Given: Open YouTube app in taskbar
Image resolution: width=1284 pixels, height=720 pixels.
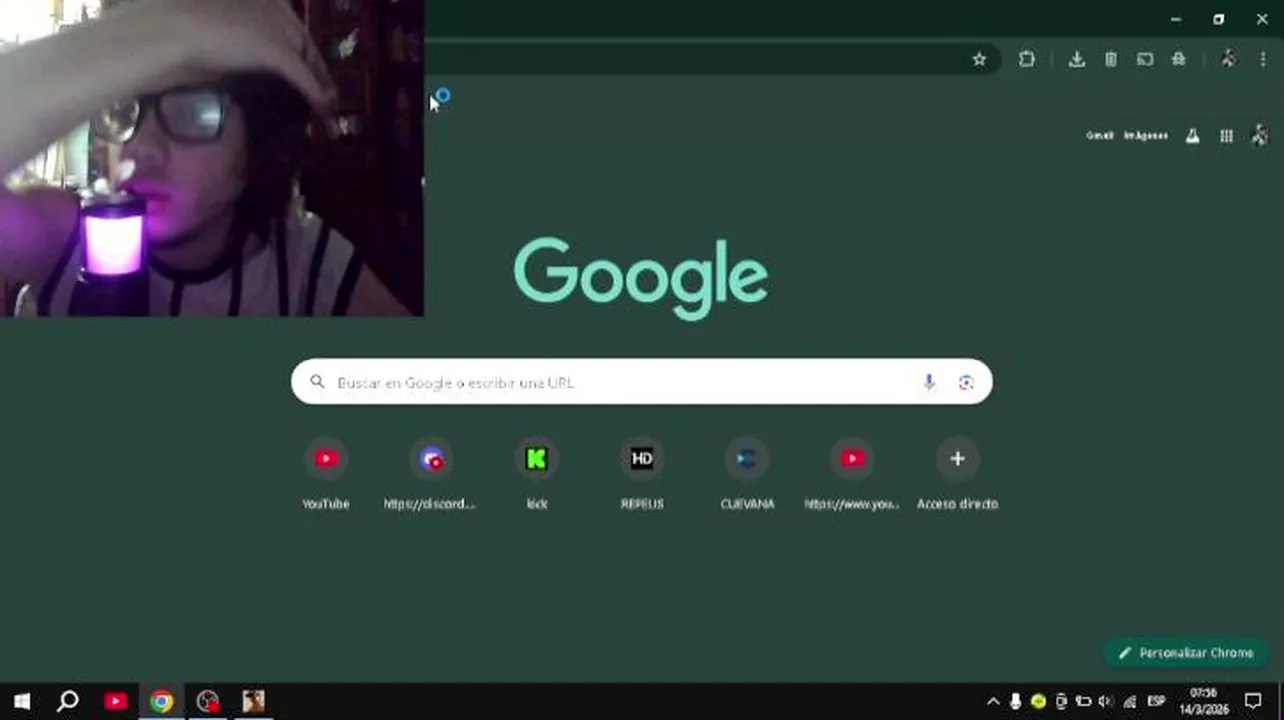Looking at the screenshot, I should (116, 701).
